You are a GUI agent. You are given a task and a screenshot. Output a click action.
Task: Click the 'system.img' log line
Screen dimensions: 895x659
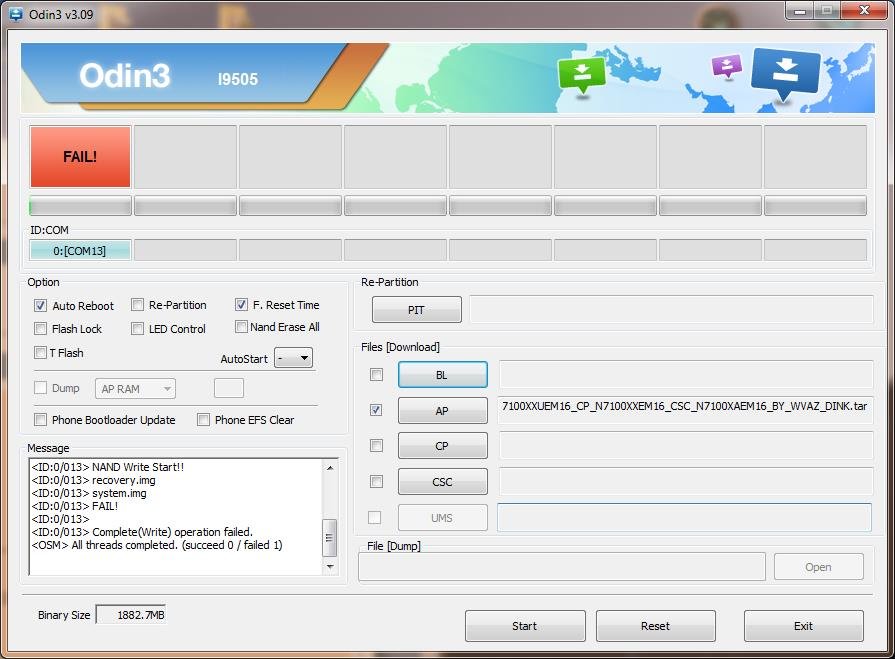89,493
